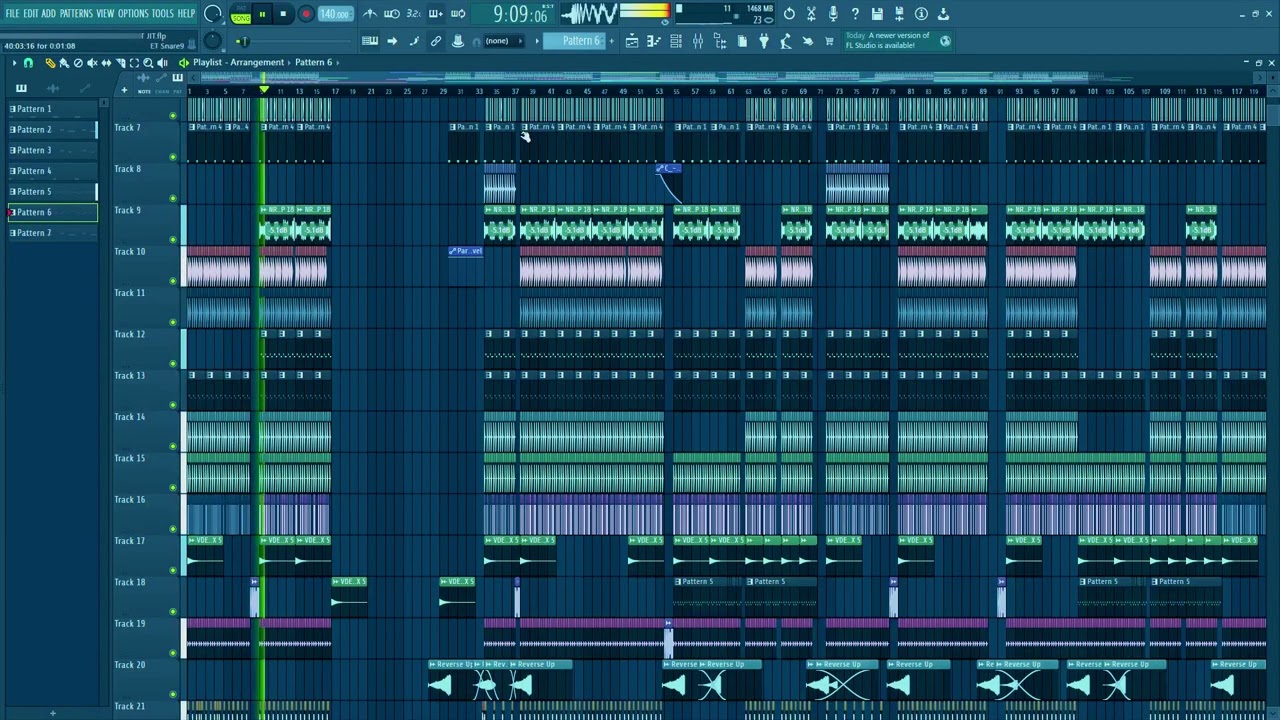Open playlist options menu arrow
The width and height of the screenshot is (1280, 720).
coord(14,63)
